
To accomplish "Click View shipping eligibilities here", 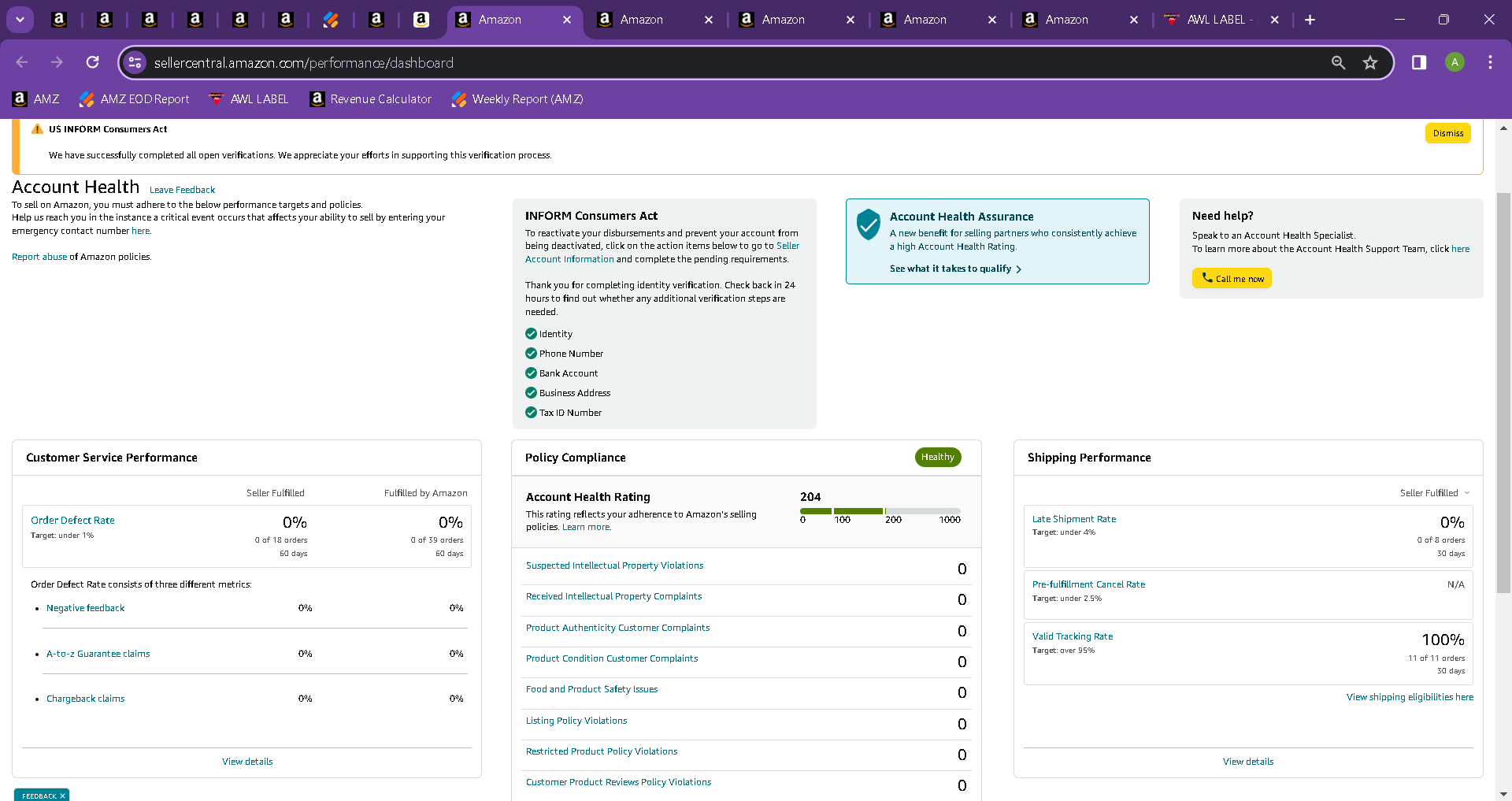I will pyautogui.click(x=1410, y=697).
